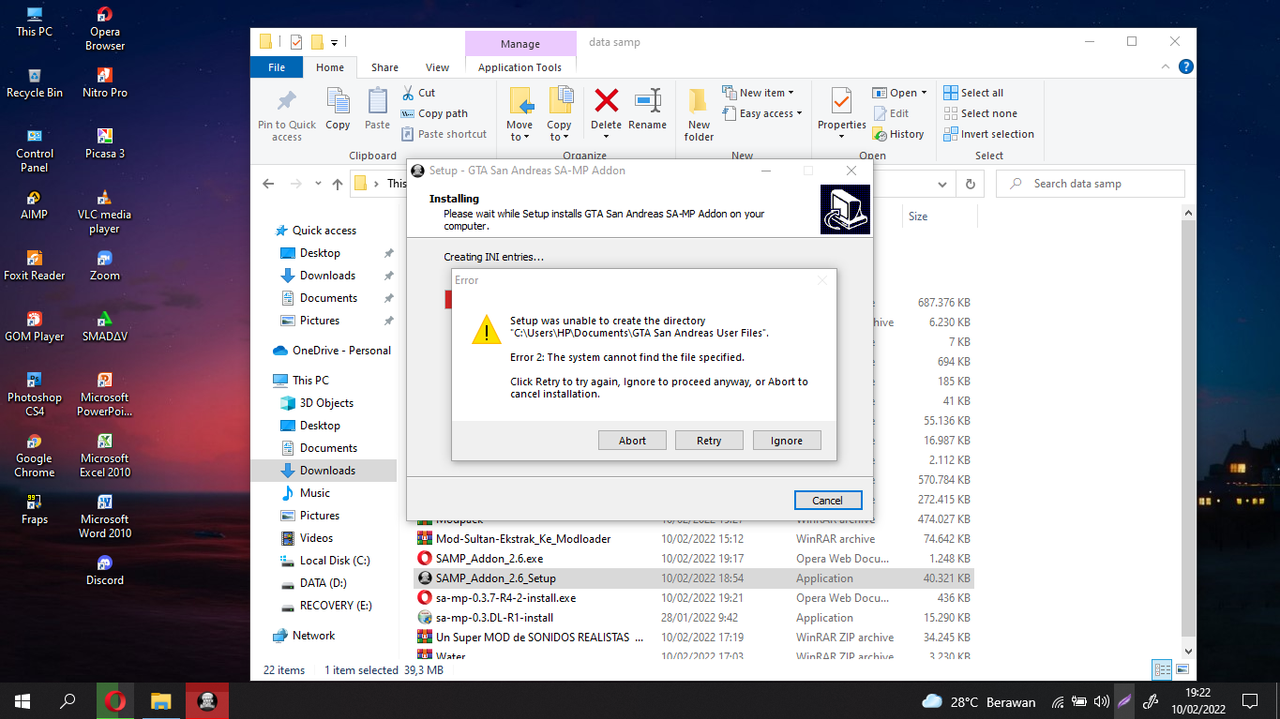Click the Up one level arrow

[x=337, y=184]
